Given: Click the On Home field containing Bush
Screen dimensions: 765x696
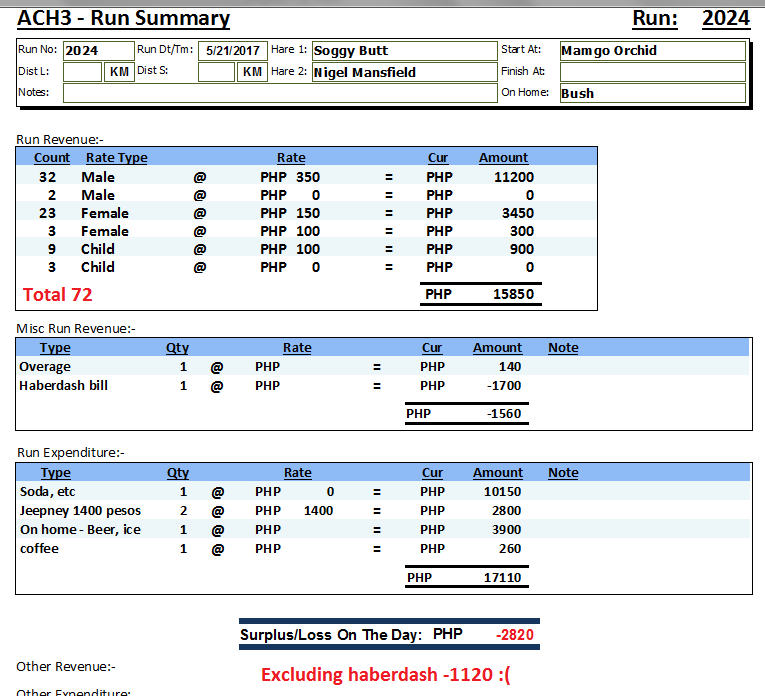Looking at the screenshot, I should (652, 93).
